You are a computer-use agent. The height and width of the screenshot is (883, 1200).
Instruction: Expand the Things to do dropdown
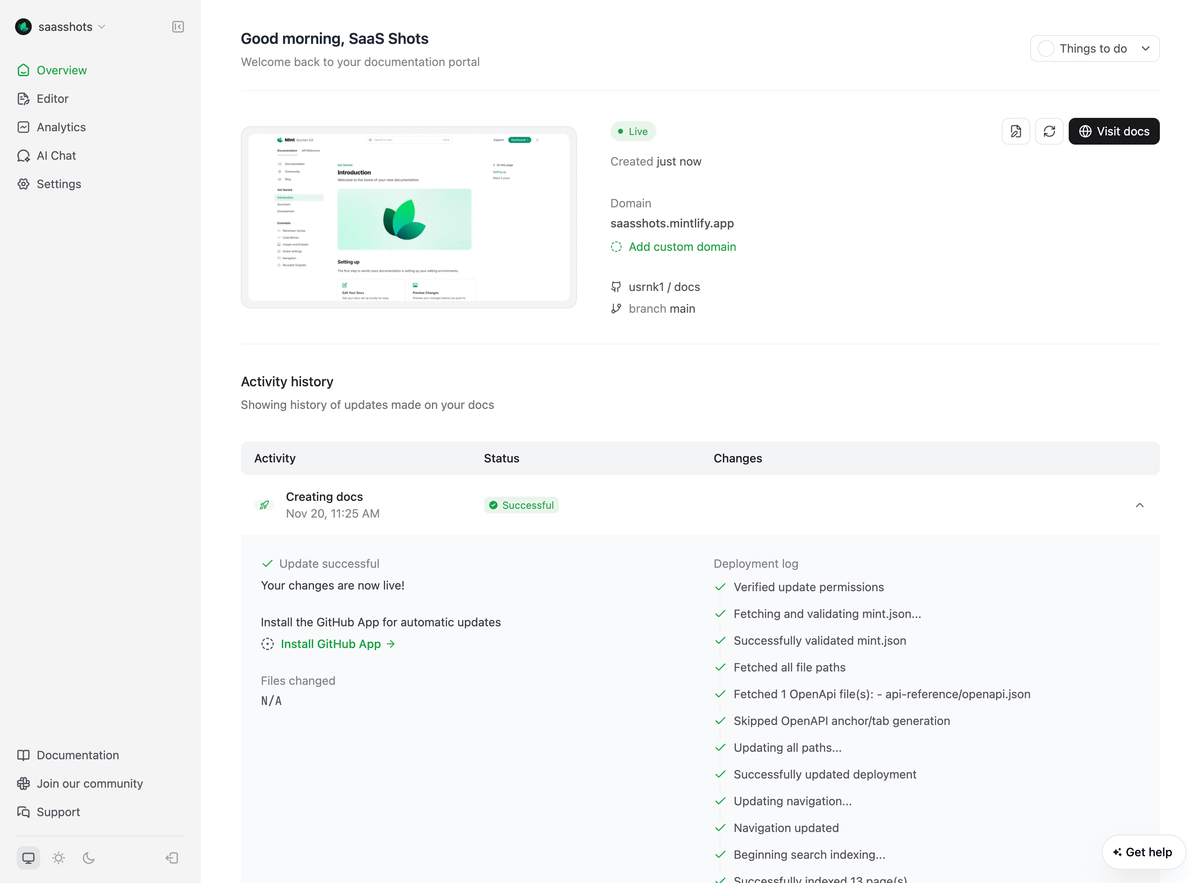(x=1095, y=48)
